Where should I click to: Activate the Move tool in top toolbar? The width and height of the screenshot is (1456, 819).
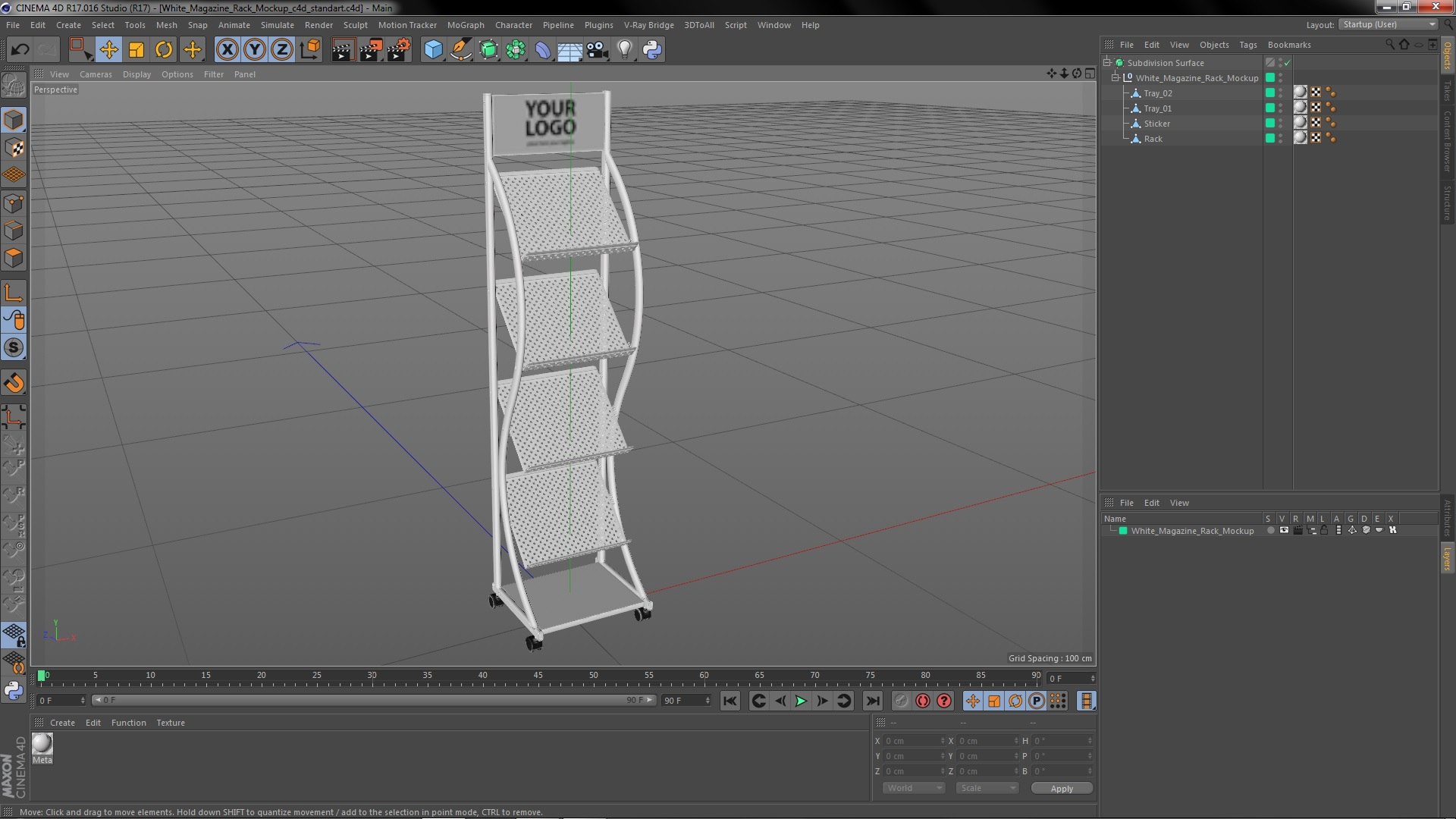click(108, 50)
